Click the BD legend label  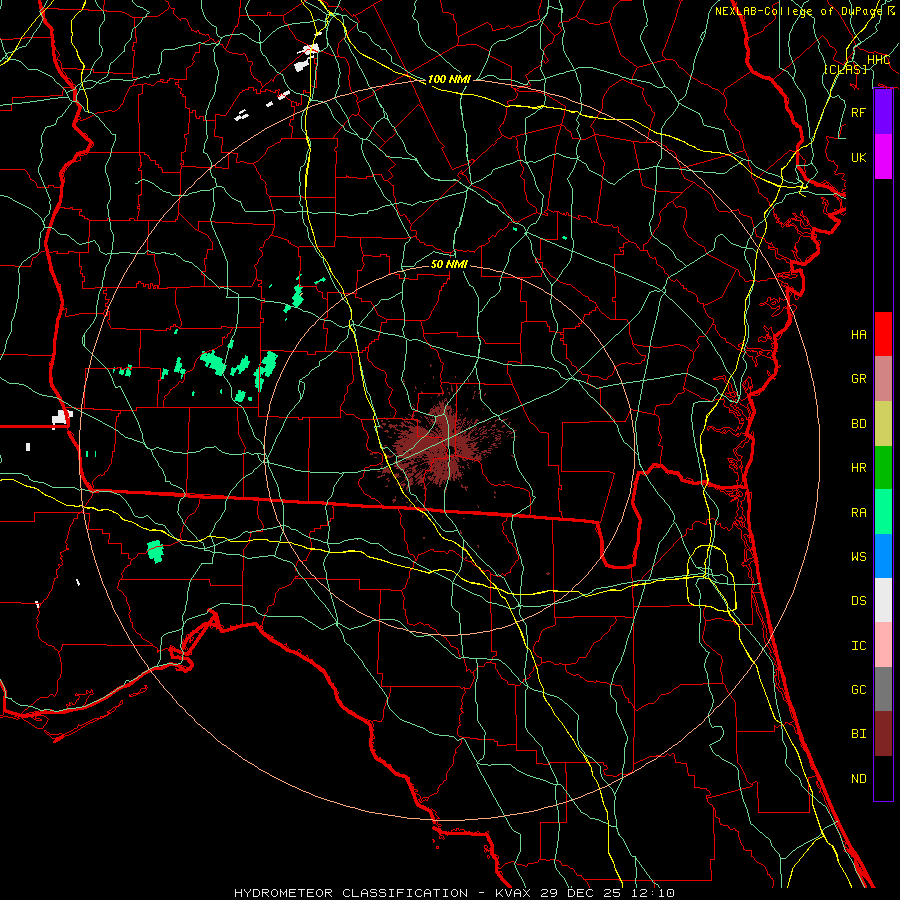pos(859,424)
